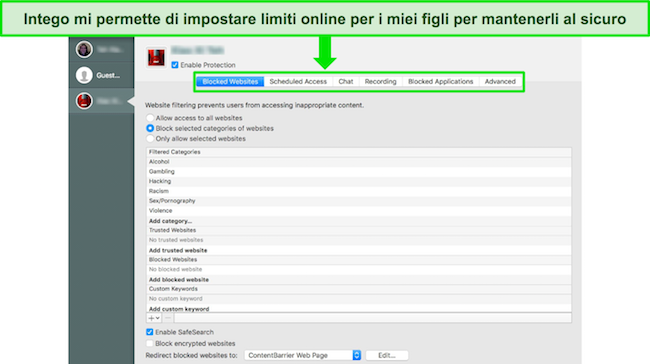Click Add trusted website entry
The width and height of the screenshot is (650, 364).
point(178,250)
